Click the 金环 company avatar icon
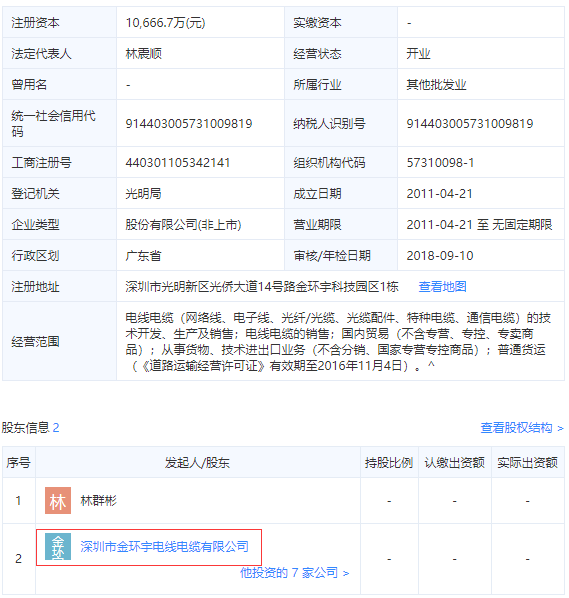This screenshot has height=598, width=569. (58, 547)
